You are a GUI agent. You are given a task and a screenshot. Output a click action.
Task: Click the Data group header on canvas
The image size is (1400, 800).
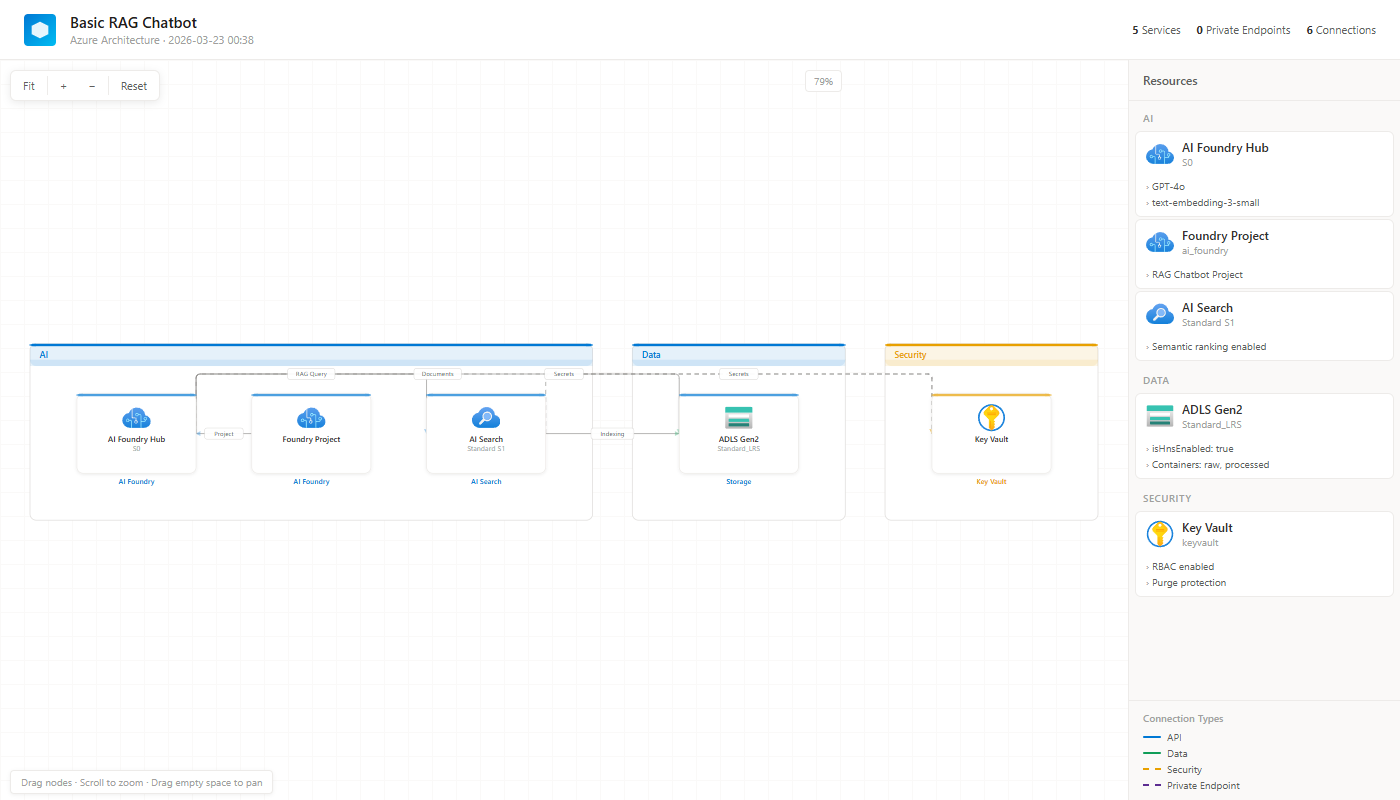(x=739, y=355)
